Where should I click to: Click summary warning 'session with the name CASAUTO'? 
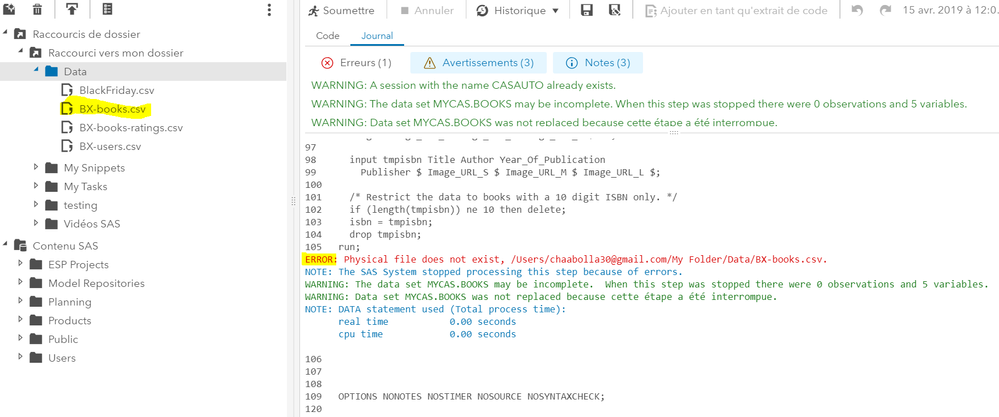pyautogui.click(x=464, y=85)
